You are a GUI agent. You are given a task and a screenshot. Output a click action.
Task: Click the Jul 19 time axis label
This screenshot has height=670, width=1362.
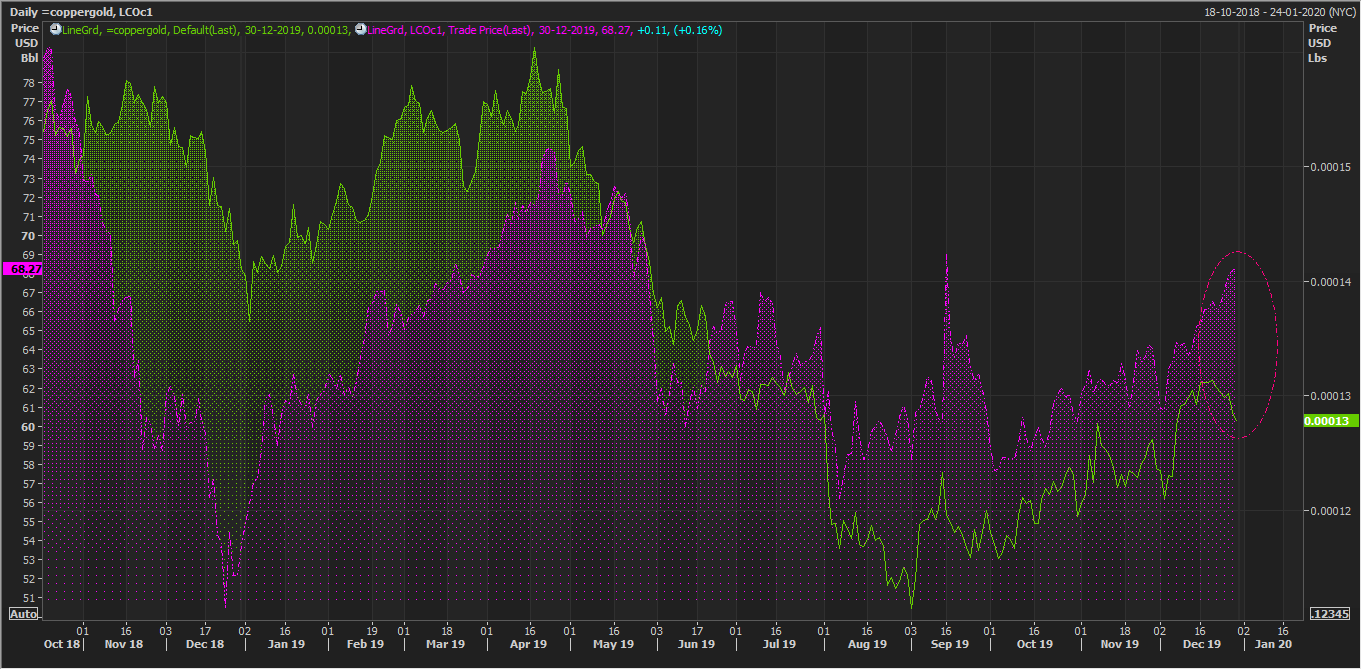(777, 644)
